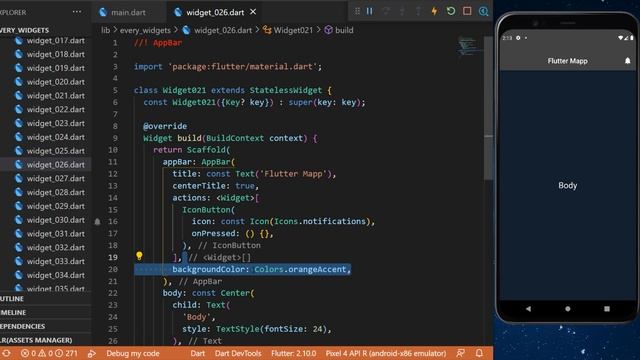Open widget_024.dart in the explorer
The height and width of the screenshot is (360, 640).
pos(56,137)
